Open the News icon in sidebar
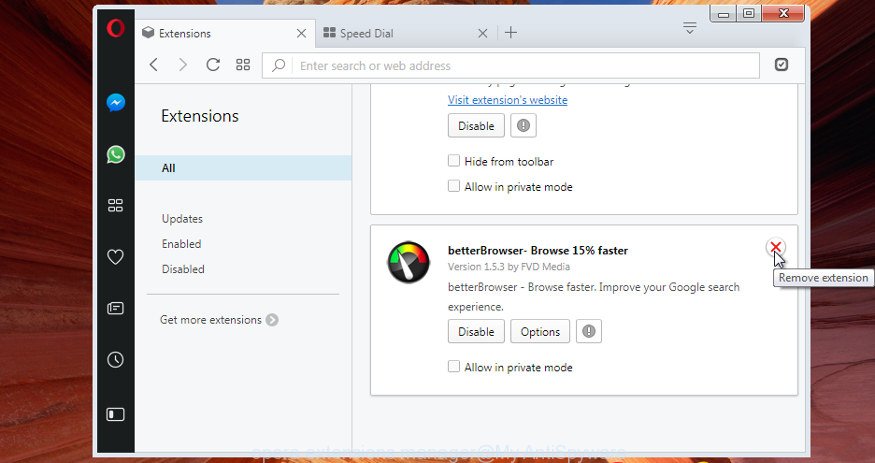This screenshot has height=463, width=875. [x=116, y=308]
